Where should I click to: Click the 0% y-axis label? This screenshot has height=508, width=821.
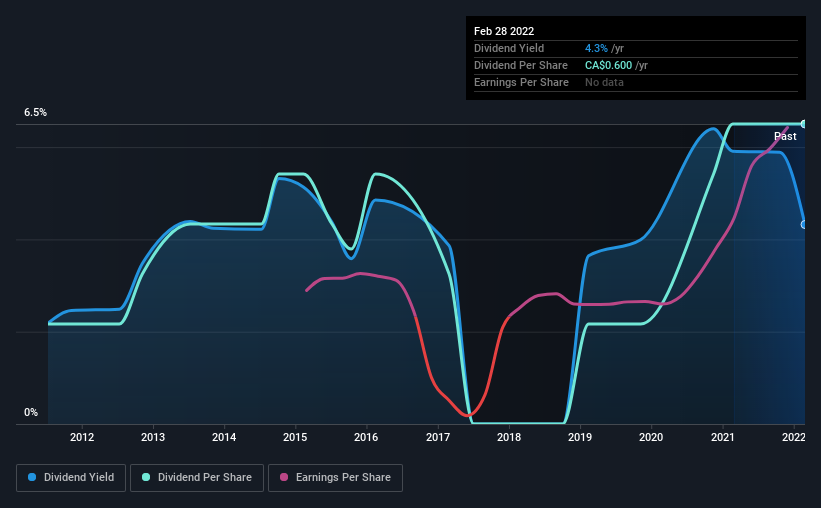(31, 413)
